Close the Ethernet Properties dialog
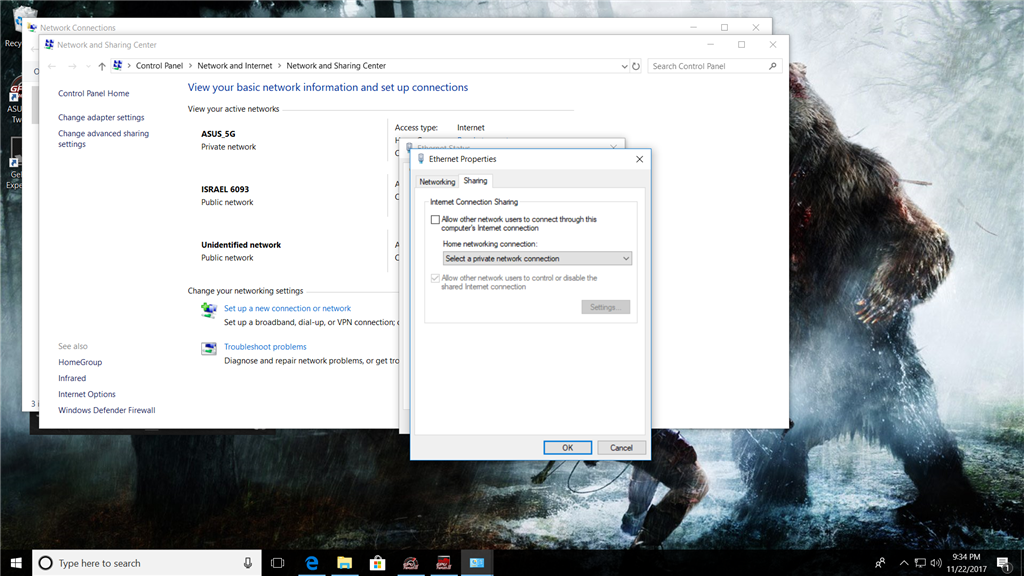 (639, 159)
